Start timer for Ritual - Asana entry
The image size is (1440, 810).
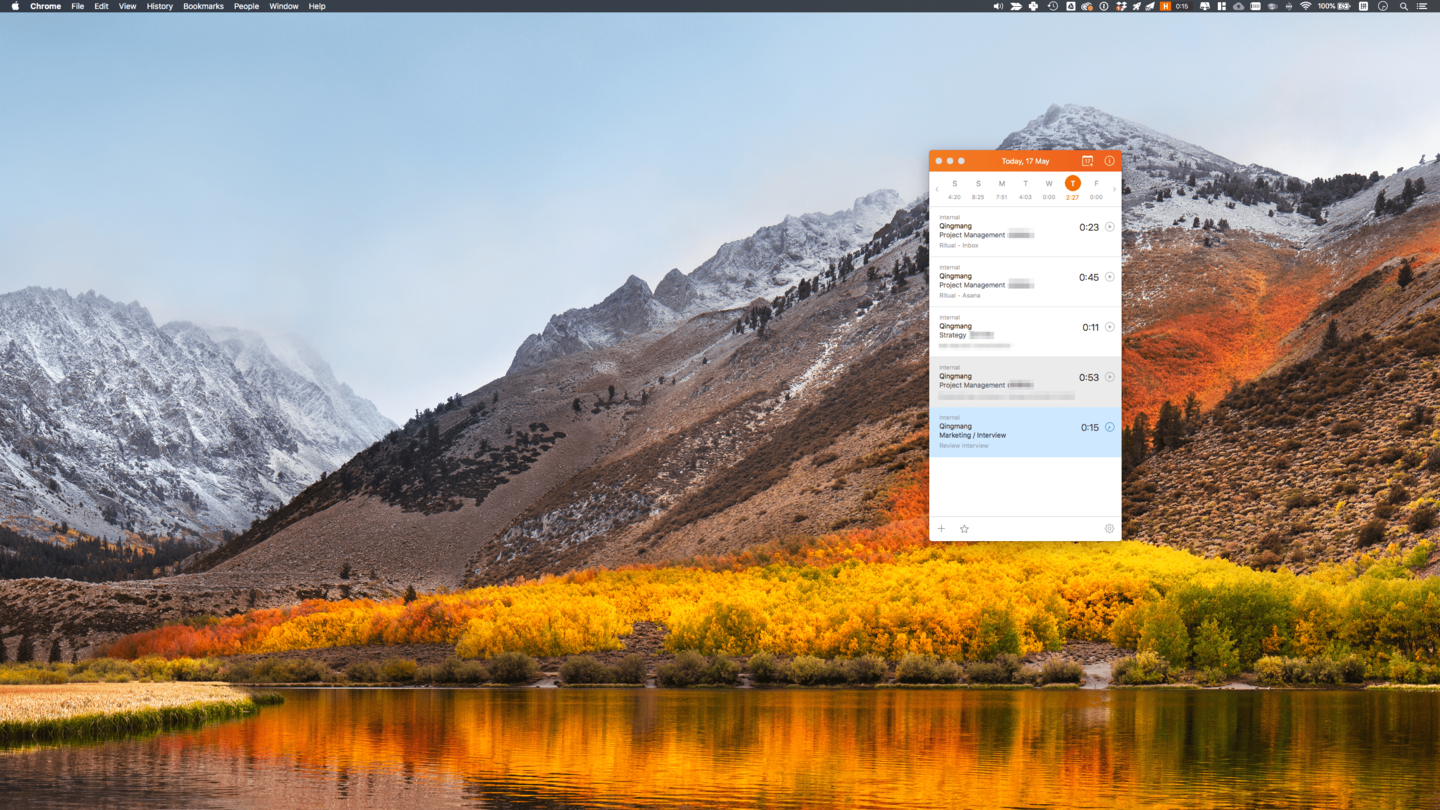click(1109, 277)
